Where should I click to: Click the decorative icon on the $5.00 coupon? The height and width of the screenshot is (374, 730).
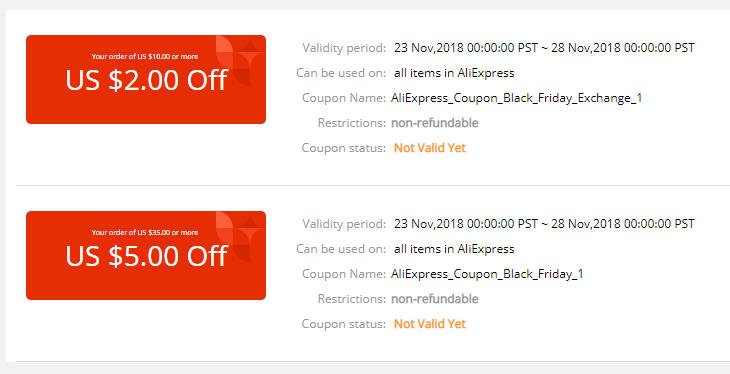[241, 237]
